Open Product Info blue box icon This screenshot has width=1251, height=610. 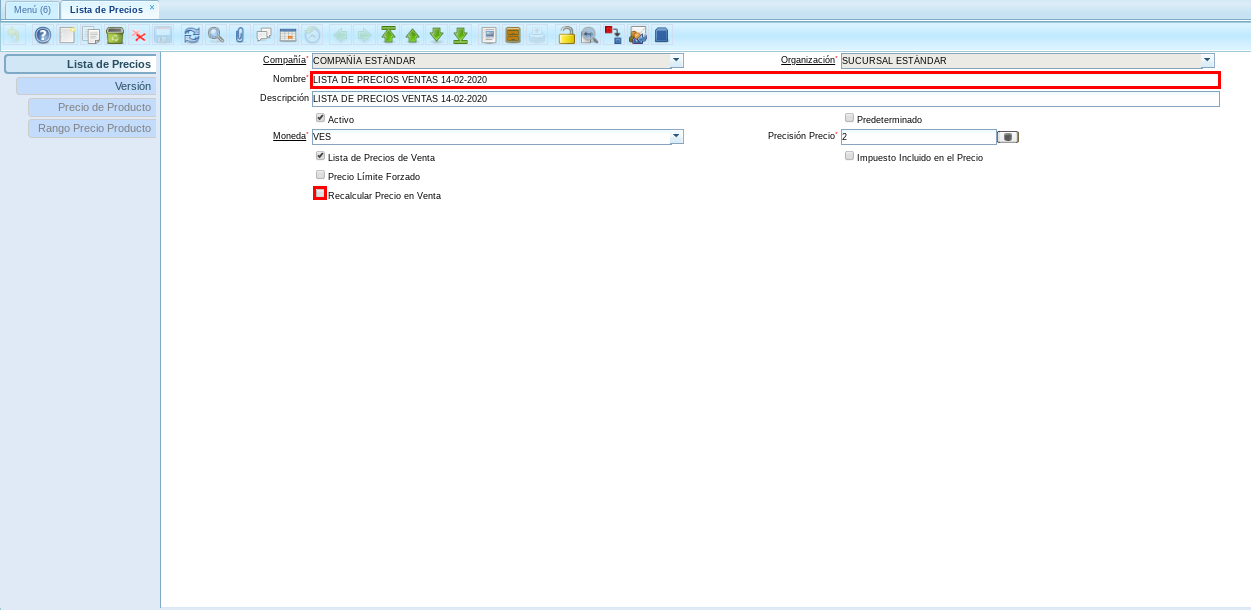[x=662, y=35]
